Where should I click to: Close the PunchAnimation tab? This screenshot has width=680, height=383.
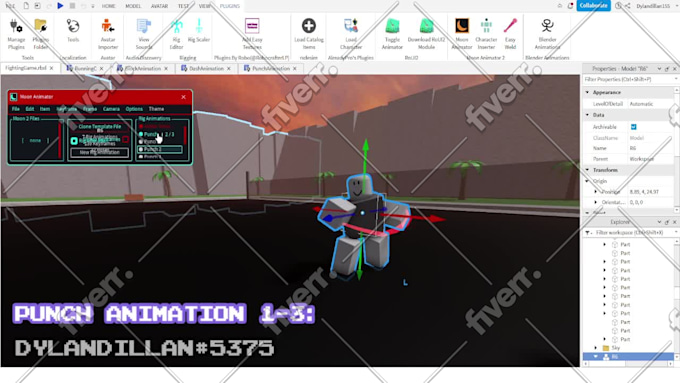coord(295,69)
